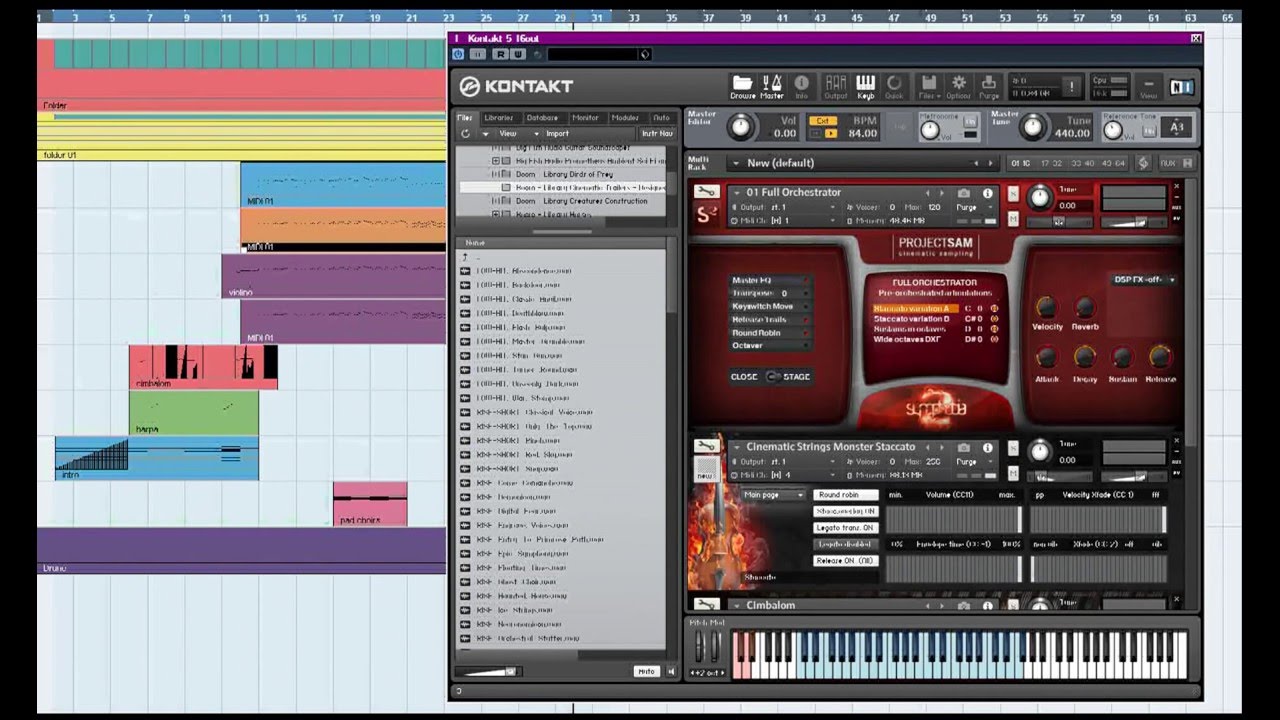Mute the Cinematic Strings instrument

[1013, 473]
